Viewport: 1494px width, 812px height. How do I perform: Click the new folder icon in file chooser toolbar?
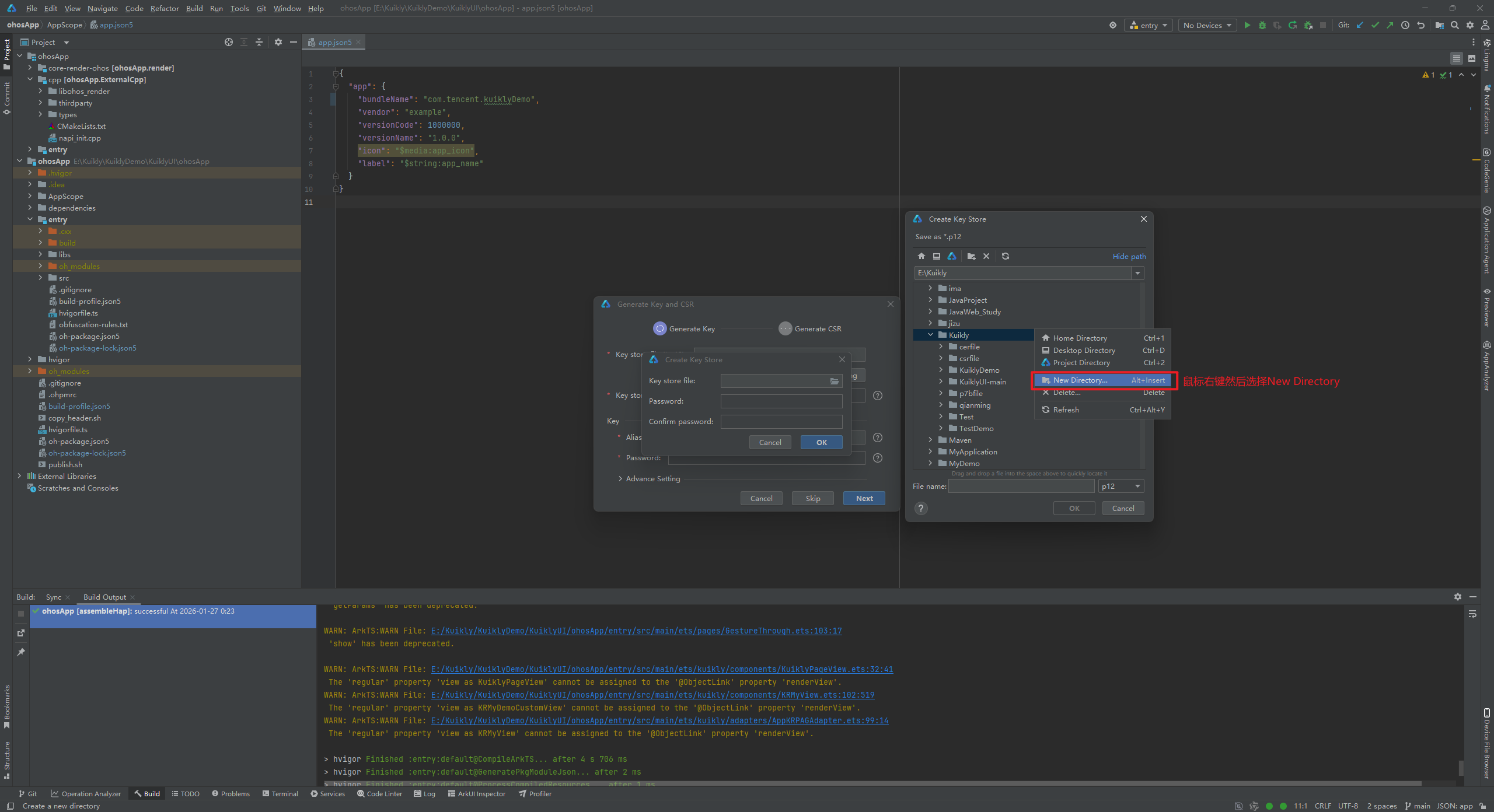[971, 256]
